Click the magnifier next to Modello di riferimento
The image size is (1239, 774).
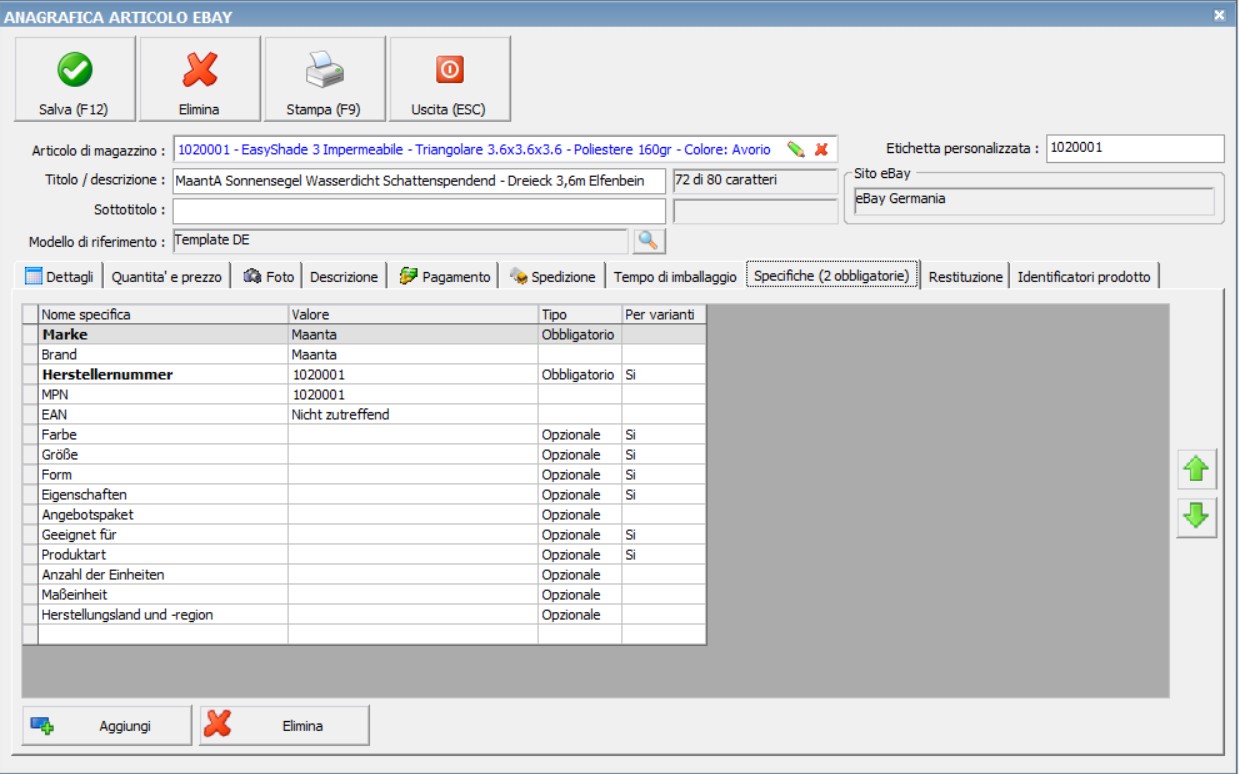(x=649, y=241)
